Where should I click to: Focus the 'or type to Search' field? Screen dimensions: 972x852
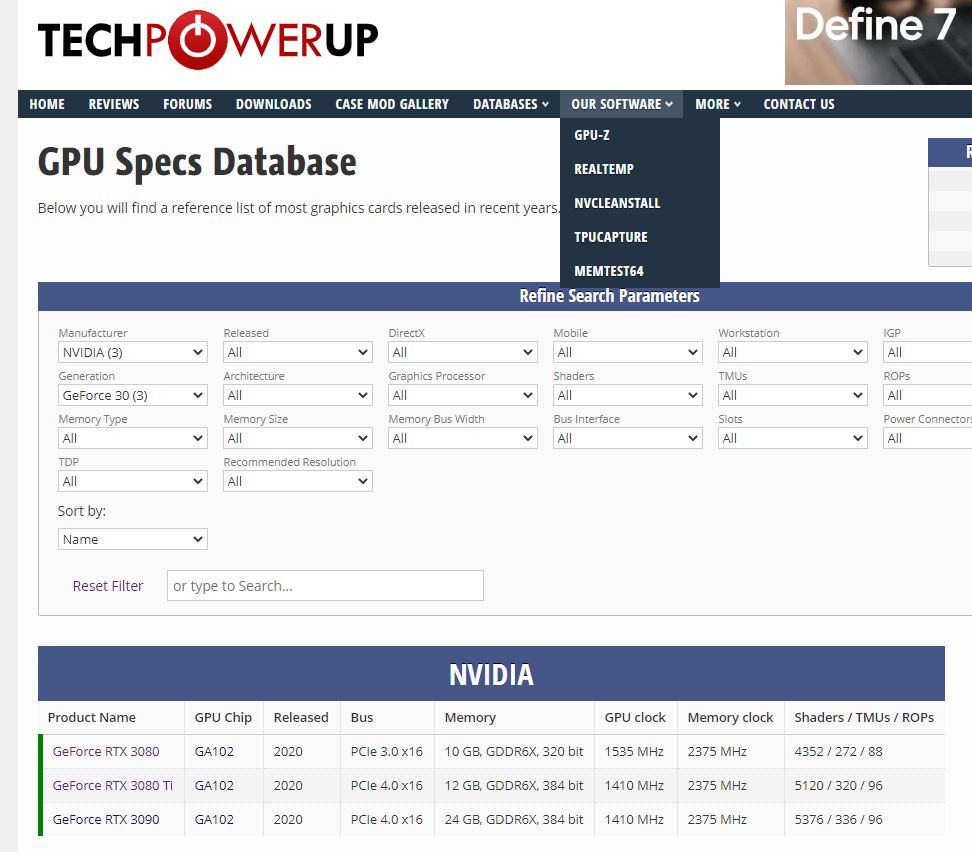pyautogui.click(x=325, y=586)
